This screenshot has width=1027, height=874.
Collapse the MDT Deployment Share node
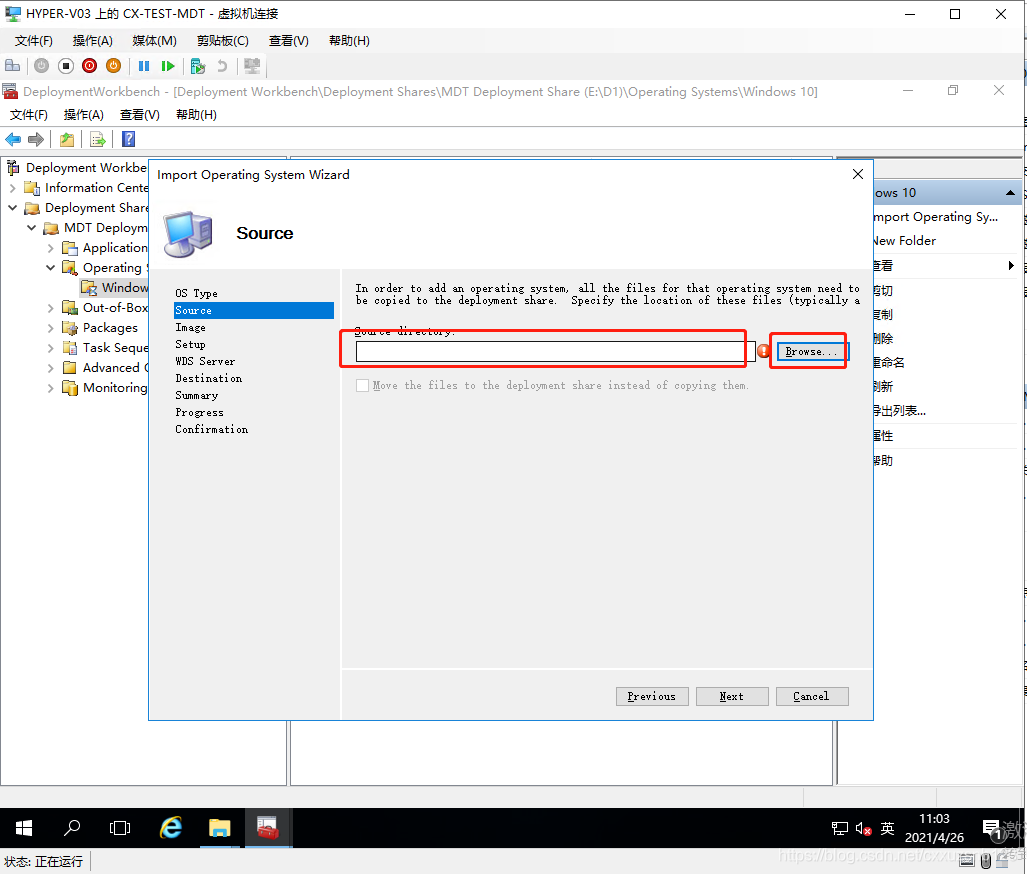pyautogui.click(x=31, y=227)
